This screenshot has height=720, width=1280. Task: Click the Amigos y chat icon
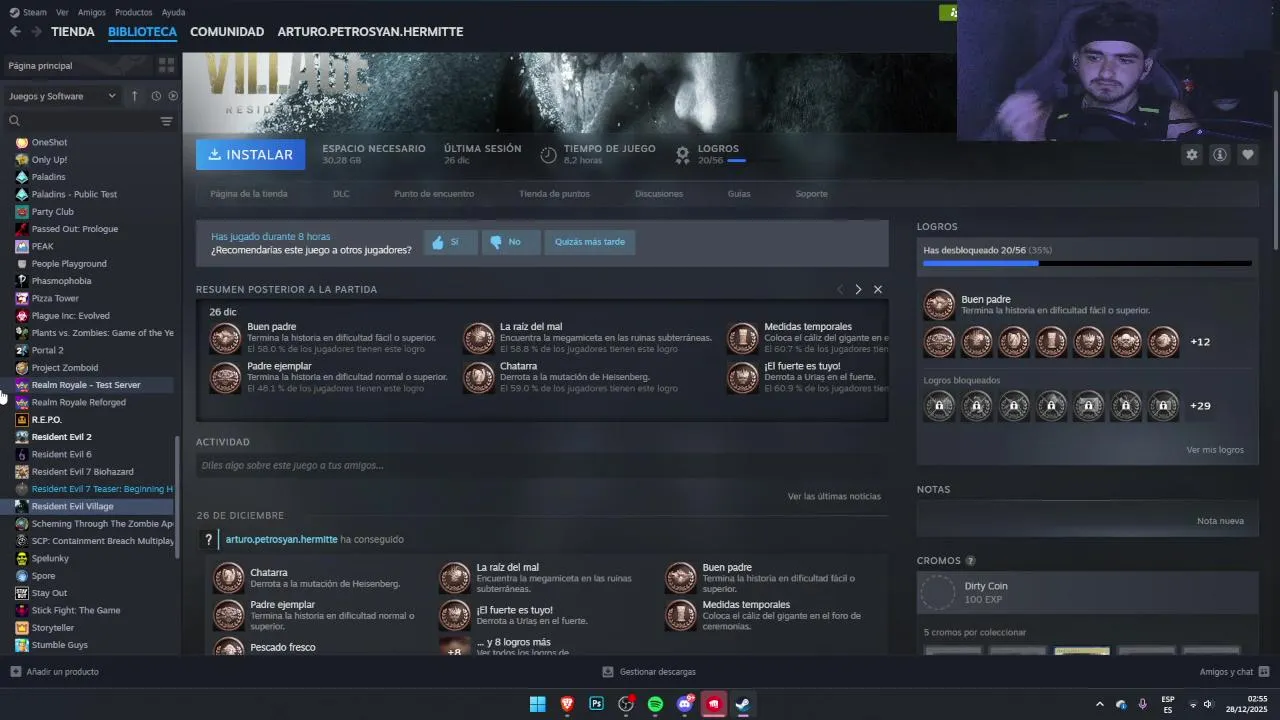tap(1263, 672)
